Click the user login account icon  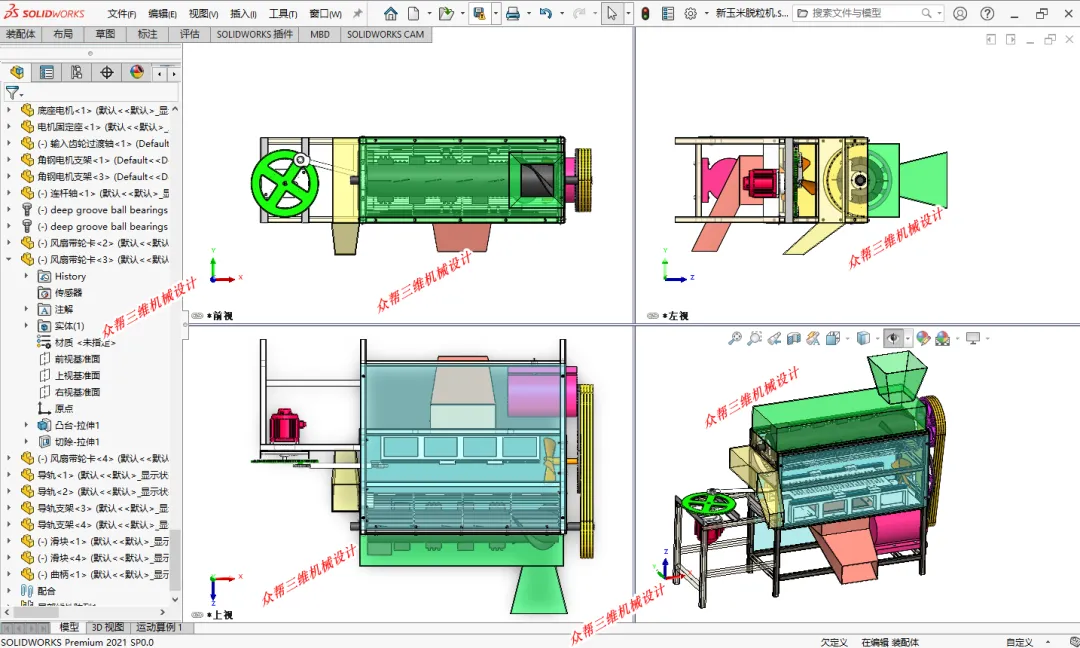960,13
